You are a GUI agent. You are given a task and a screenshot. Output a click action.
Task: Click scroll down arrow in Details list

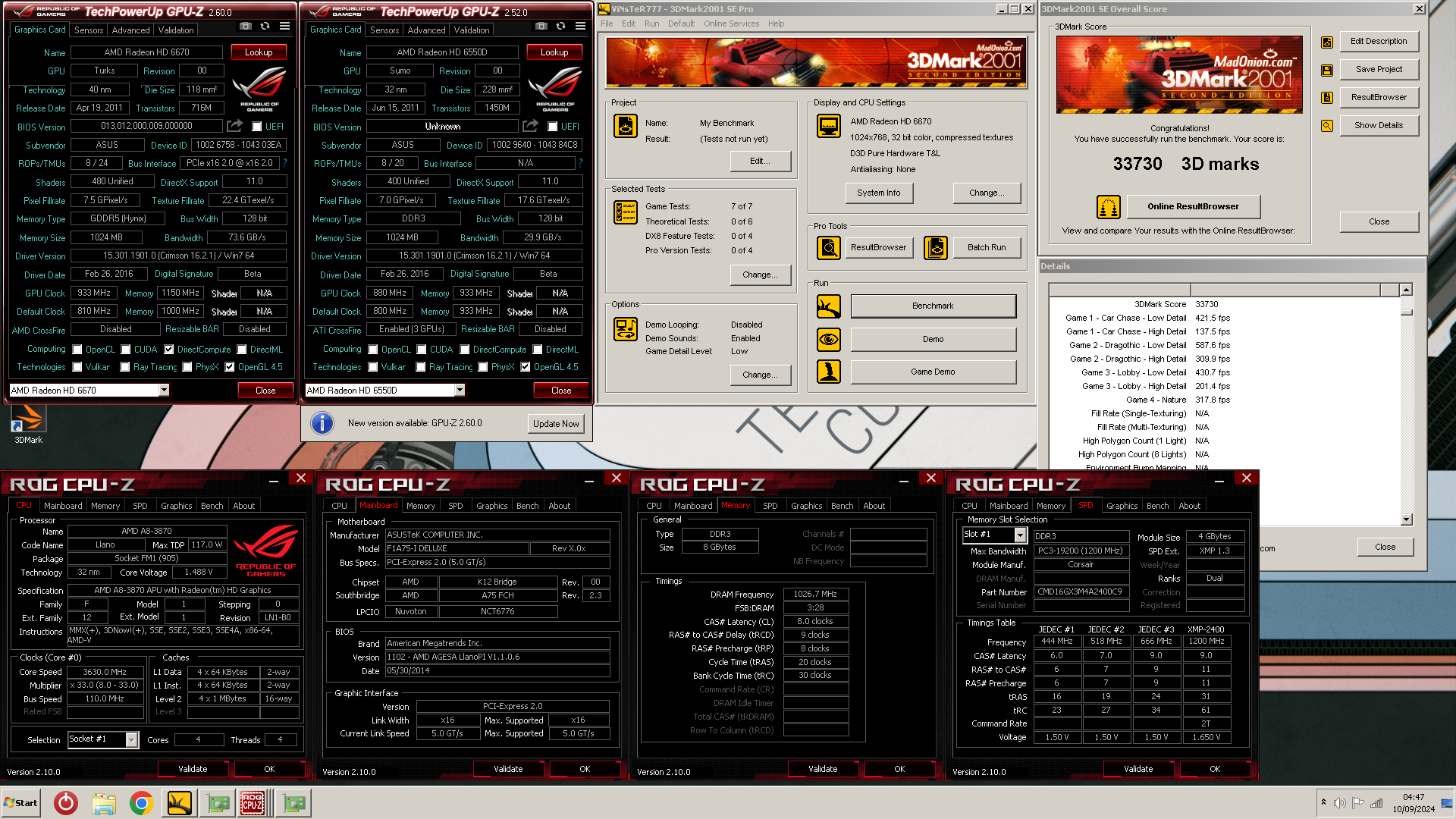[x=1407, y=519]
